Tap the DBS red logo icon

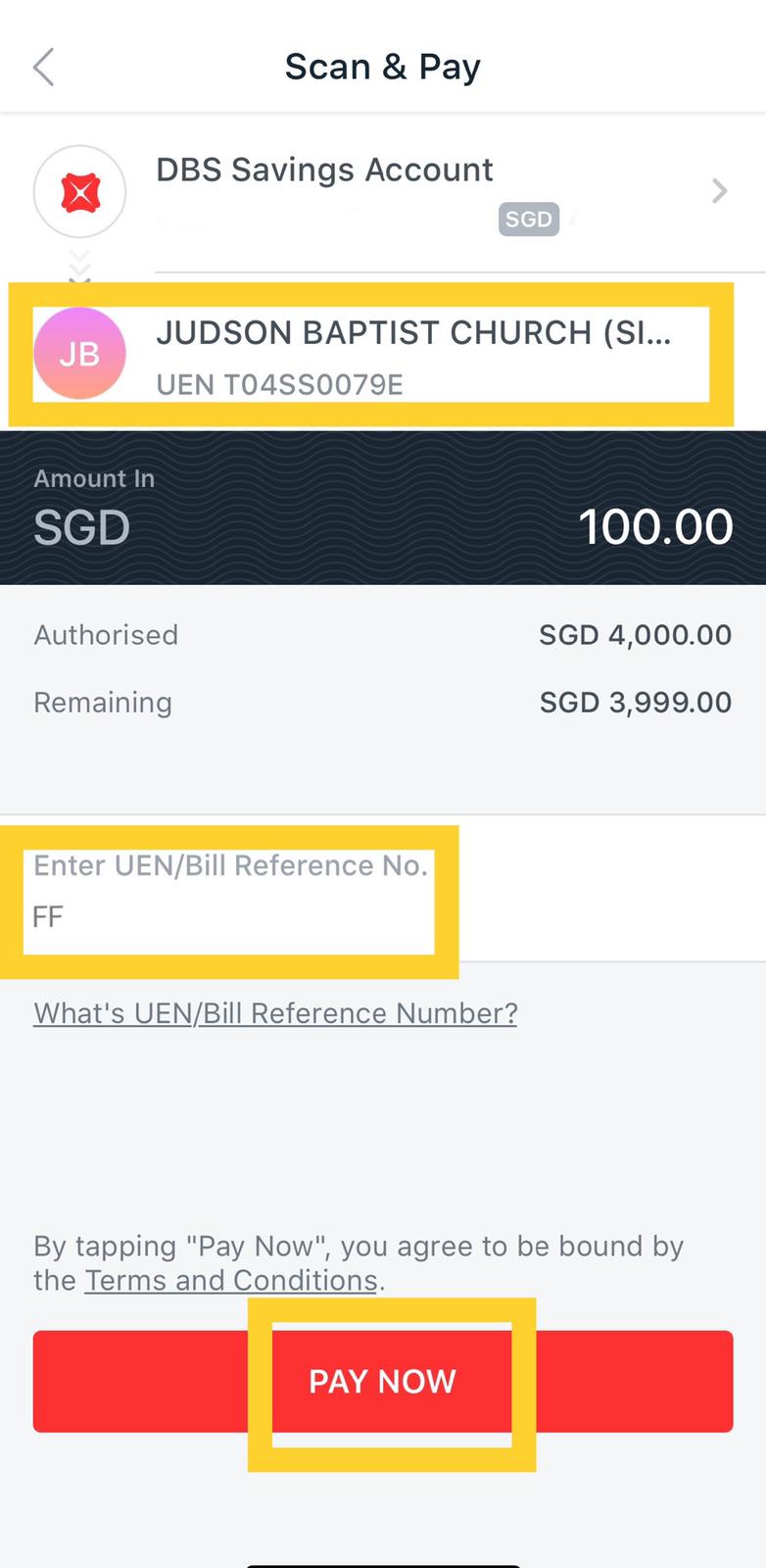pyautogui.click(x=79, y=192)
